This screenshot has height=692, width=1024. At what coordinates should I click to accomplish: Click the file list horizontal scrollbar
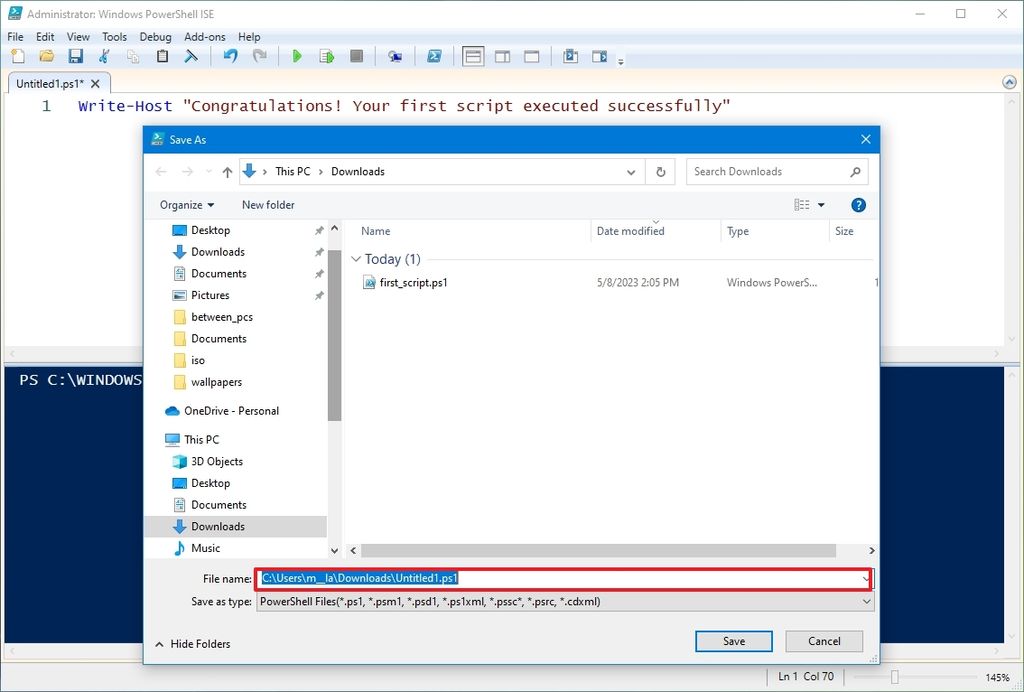coord(598,550)
